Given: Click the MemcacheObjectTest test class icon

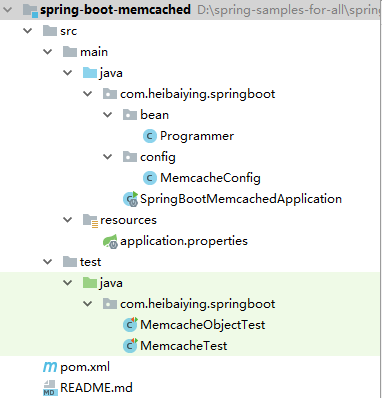Looking at the screenshot, I should point(130,325).
